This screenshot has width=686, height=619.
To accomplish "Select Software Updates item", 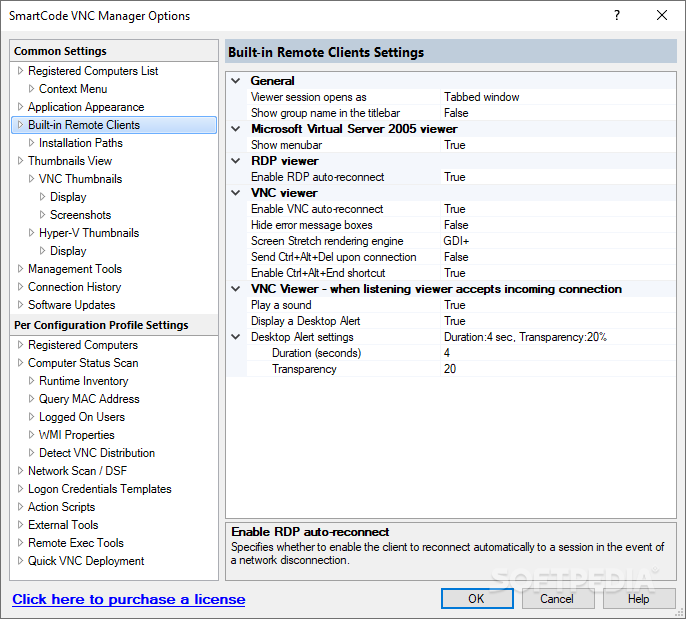I will pos(72,304).
